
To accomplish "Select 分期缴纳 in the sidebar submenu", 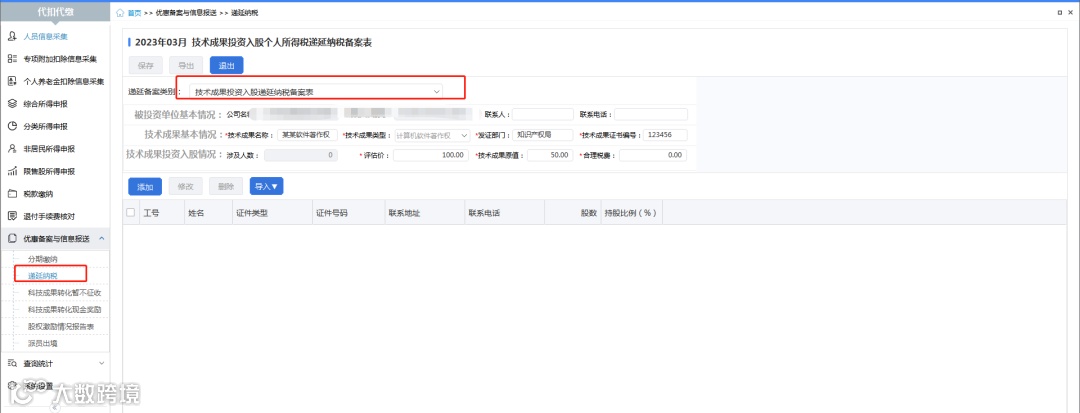I will click(x=43, y=260).
